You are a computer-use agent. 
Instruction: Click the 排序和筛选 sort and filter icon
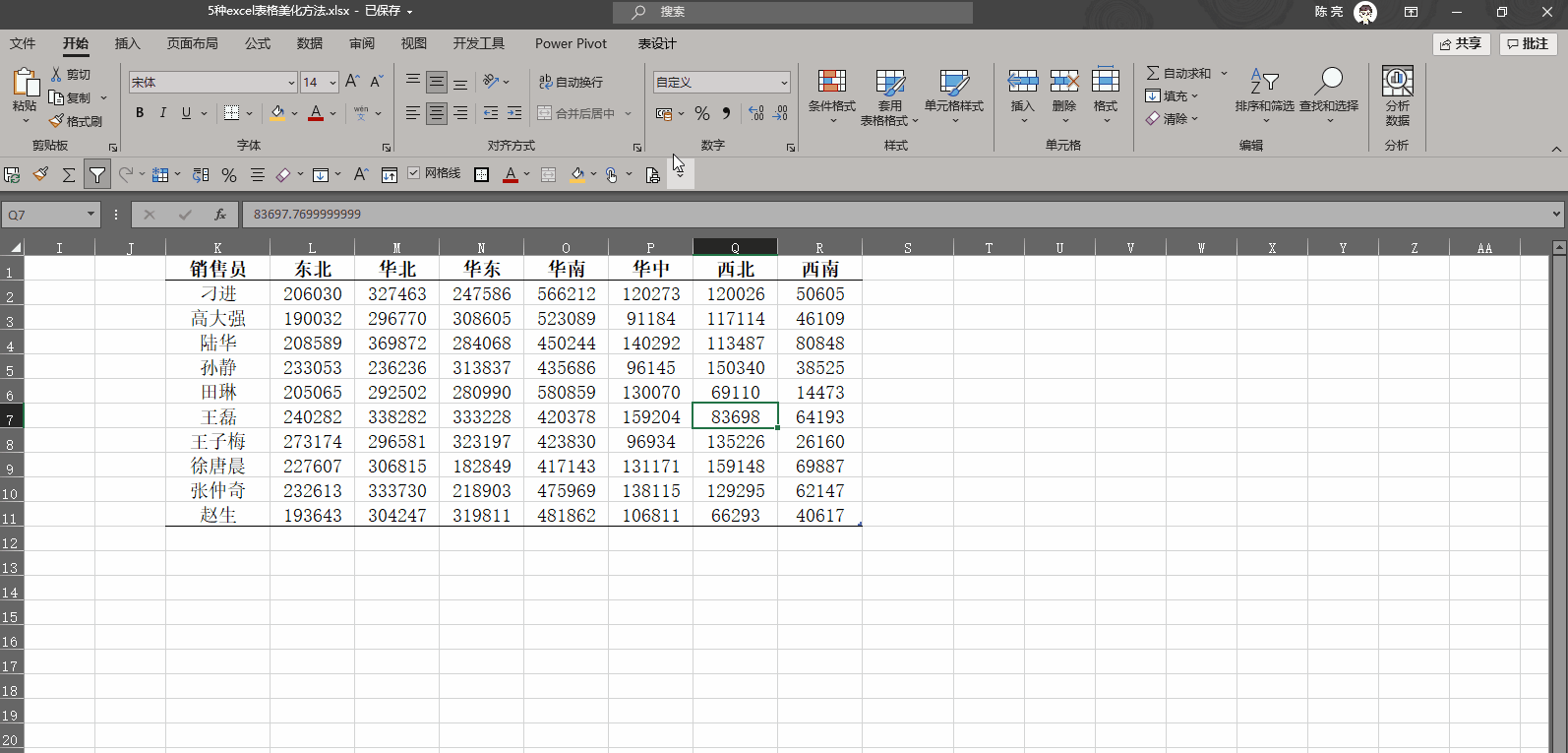pyautogui.click(x=1264, y=95)
